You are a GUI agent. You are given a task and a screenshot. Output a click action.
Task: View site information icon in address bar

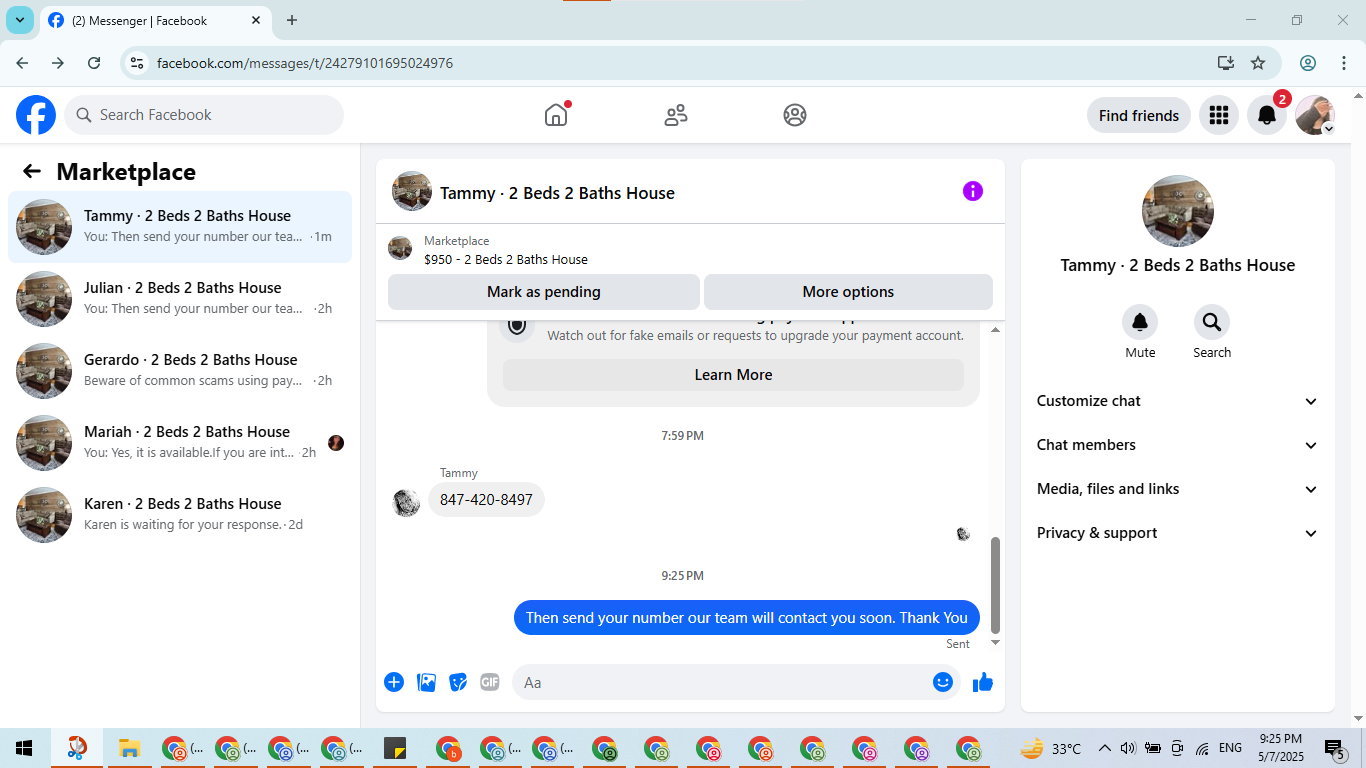pos(138,63)
